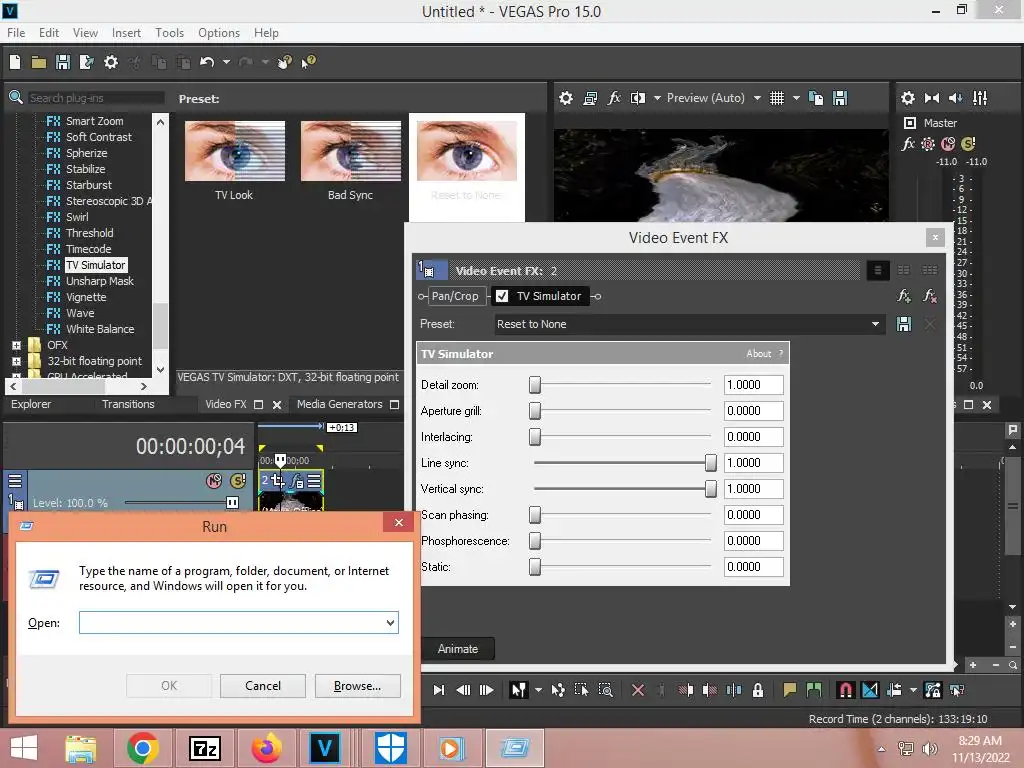
Task: Click the Animate button
Action: click(457, 649)
